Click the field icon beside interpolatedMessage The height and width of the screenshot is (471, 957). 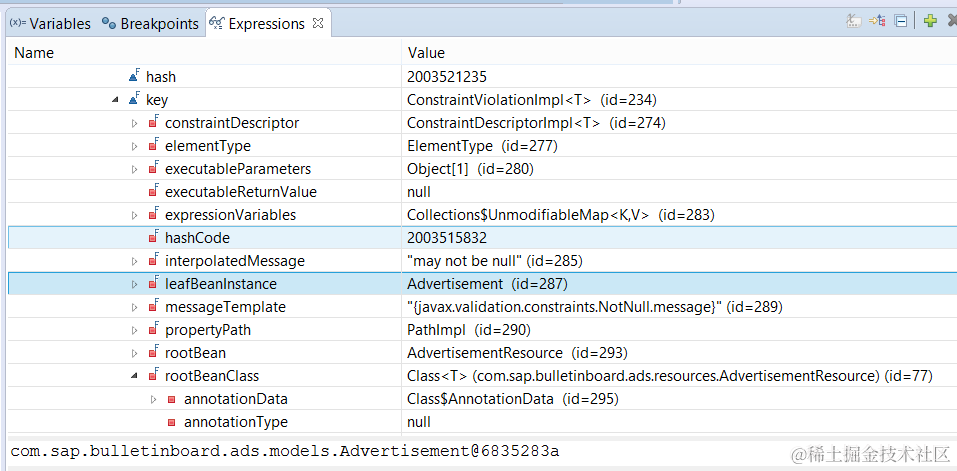pos(154,261)
